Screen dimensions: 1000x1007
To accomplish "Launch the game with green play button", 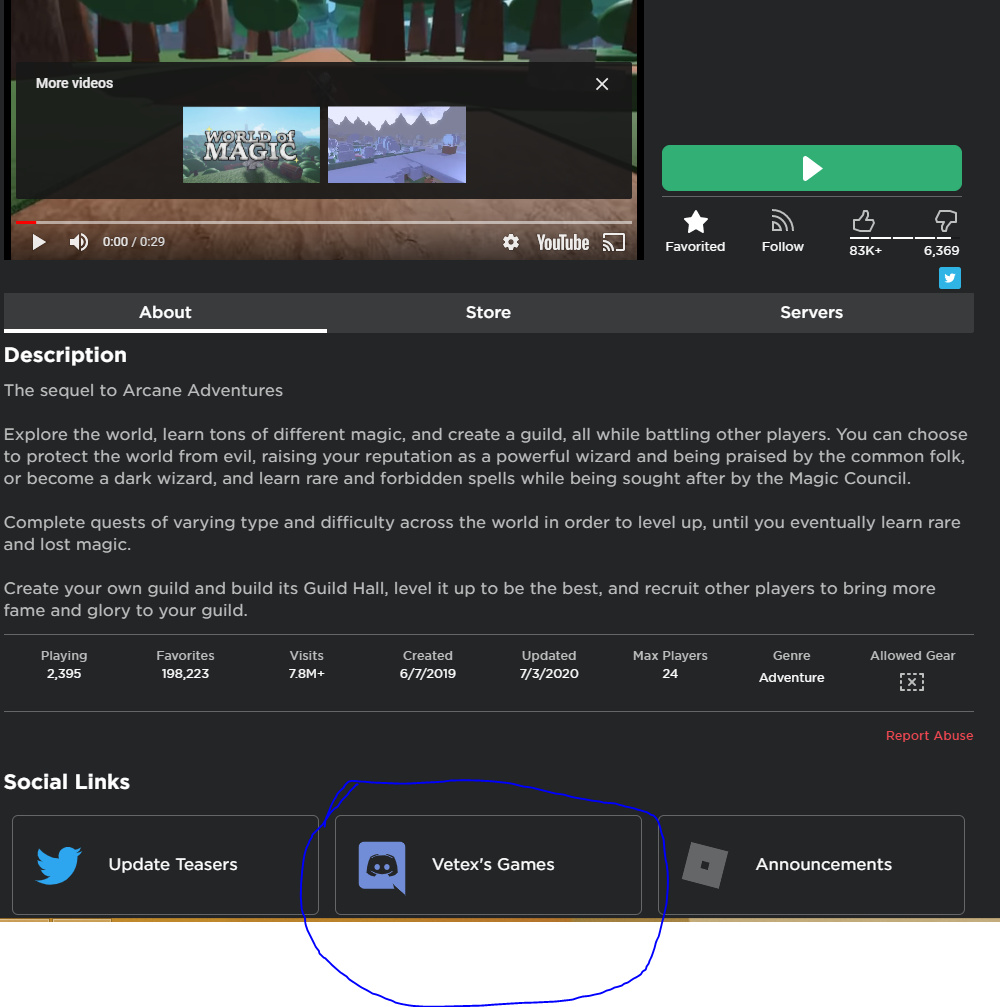I will [812, 168].
